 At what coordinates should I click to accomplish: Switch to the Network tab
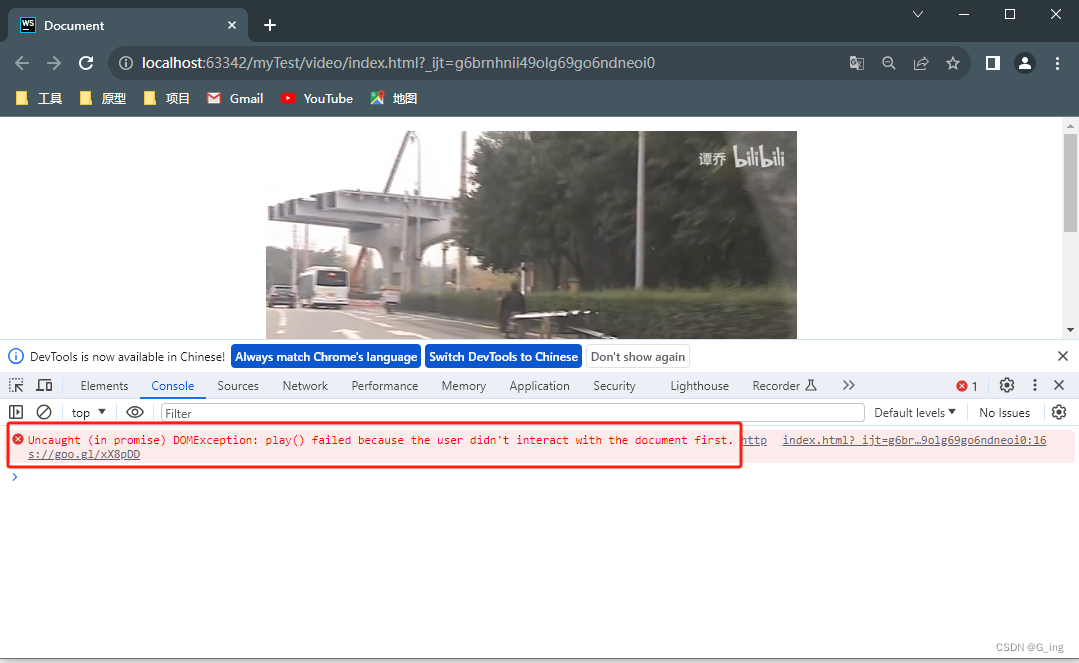(x=305, y=386)
